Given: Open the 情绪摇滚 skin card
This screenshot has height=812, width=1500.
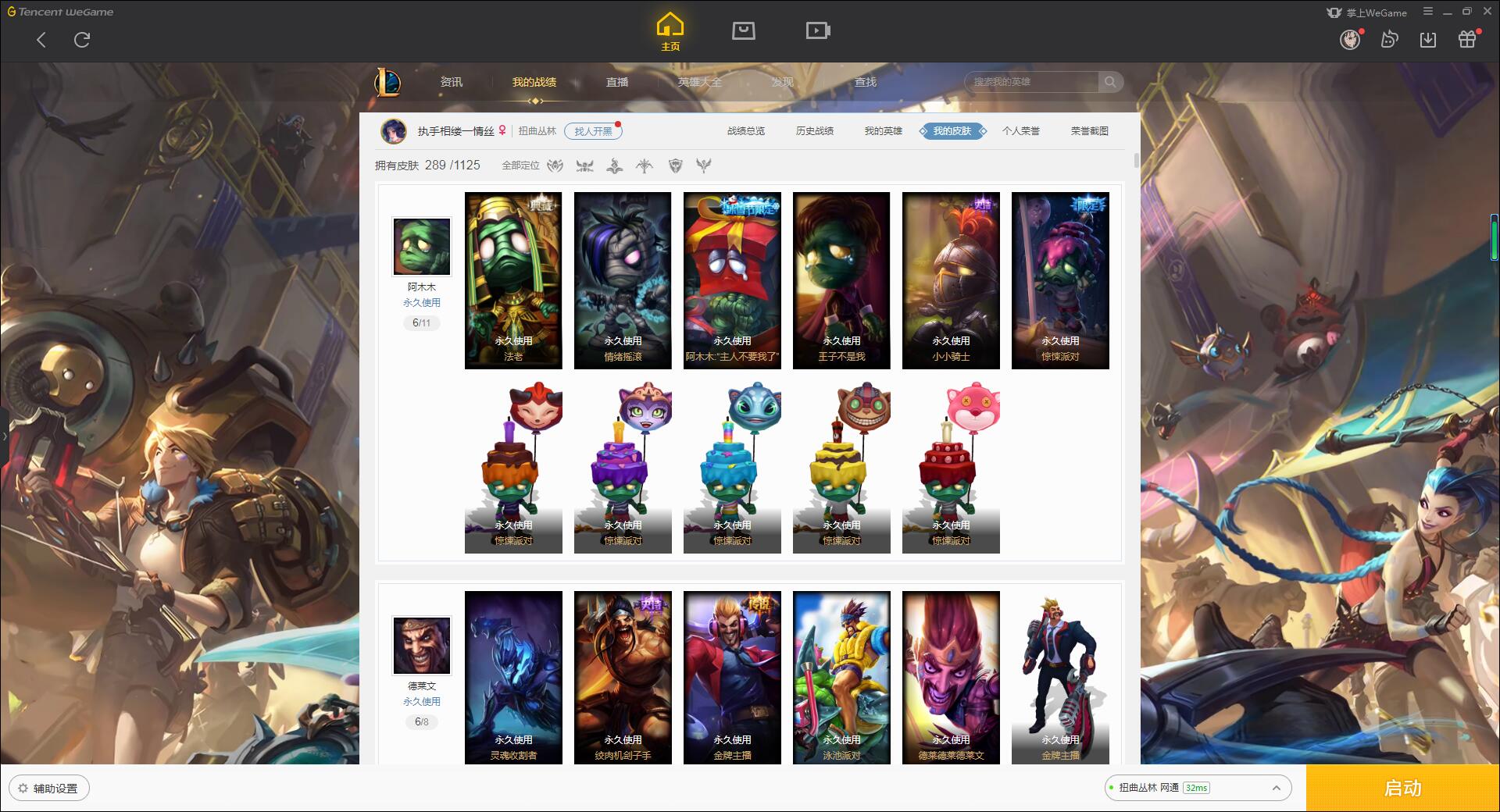Looking at the screenshot, I should (x=623, y=280).
